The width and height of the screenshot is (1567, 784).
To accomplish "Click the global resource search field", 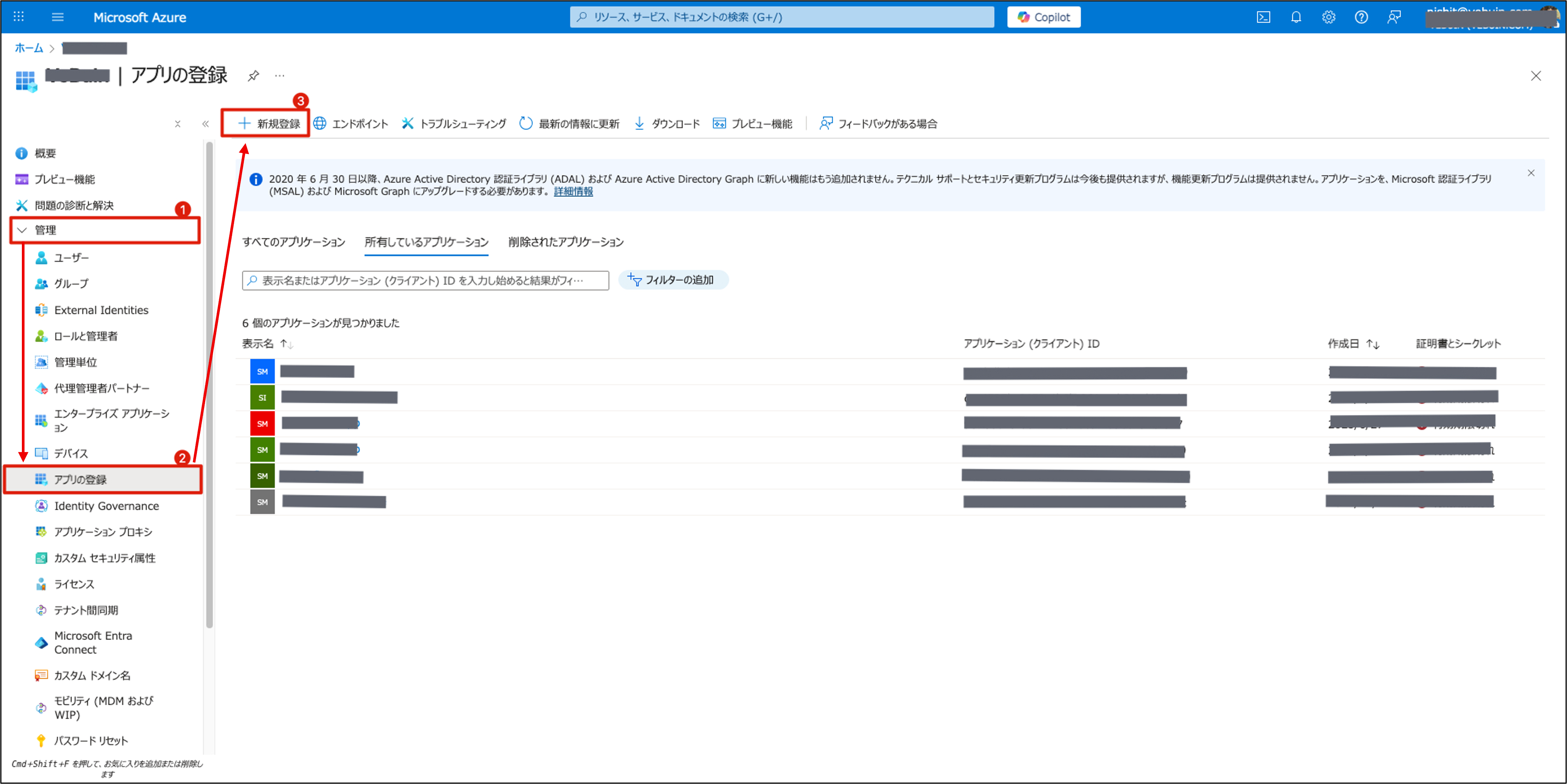I will point(782,17).
